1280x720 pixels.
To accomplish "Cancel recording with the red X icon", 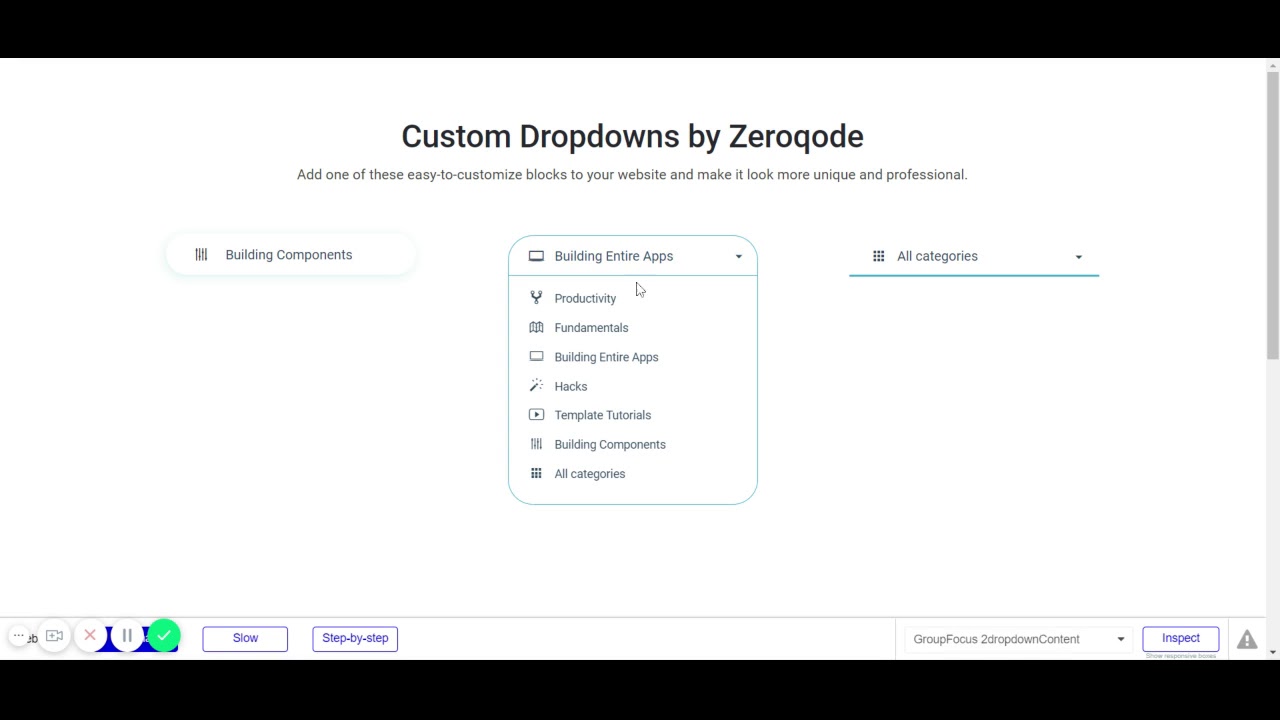I will click(x=90, y=636).
